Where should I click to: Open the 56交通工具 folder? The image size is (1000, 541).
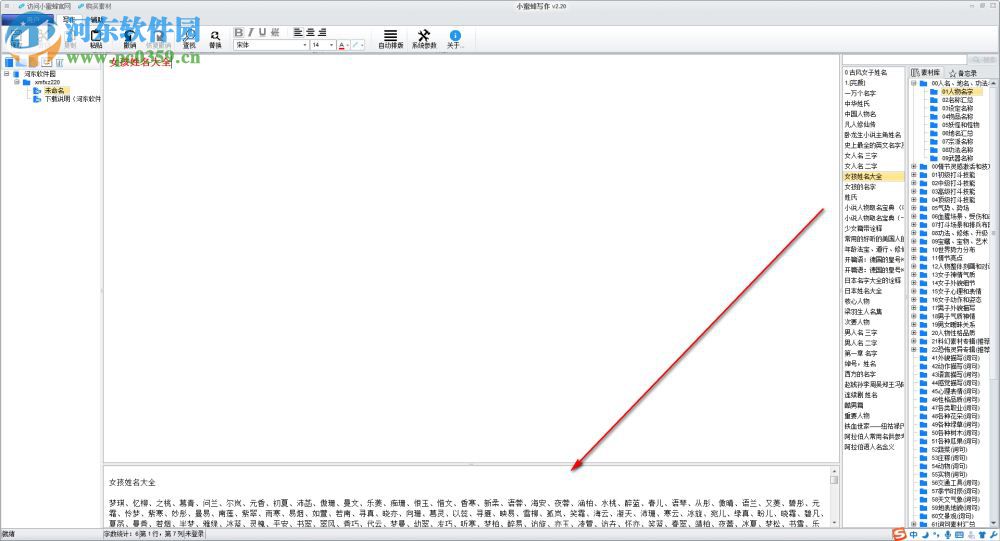pos(955,482)
